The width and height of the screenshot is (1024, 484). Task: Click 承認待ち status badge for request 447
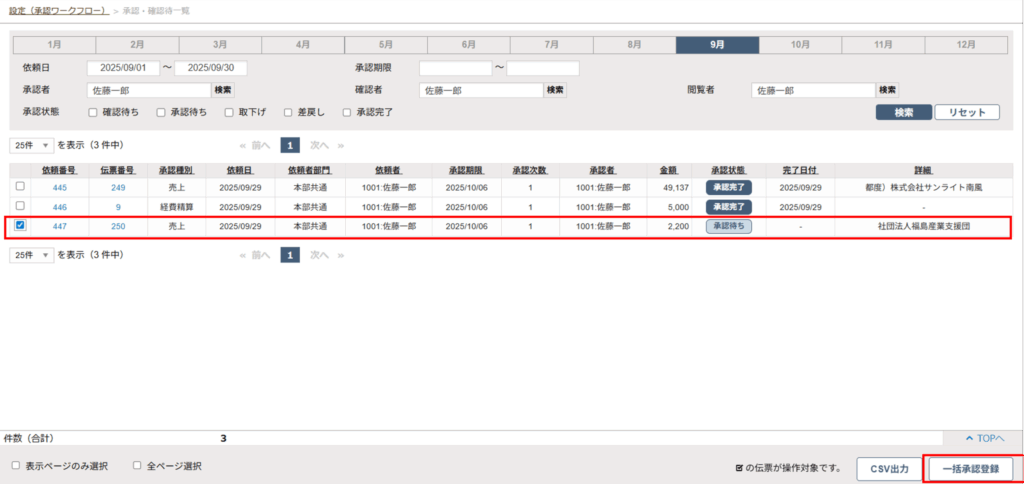coord(729,226)
